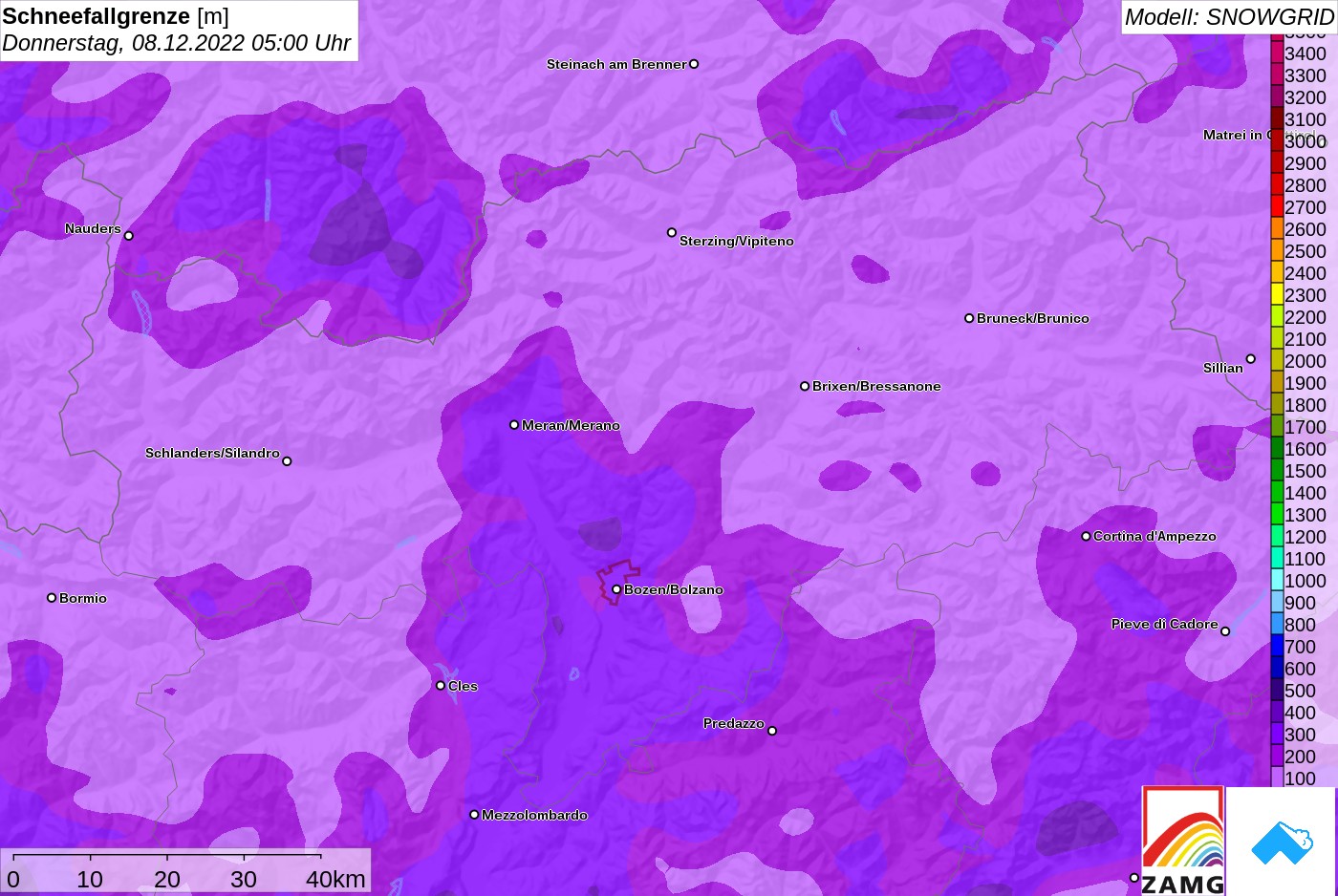Select the Sillian location marker

(1250, 359)
